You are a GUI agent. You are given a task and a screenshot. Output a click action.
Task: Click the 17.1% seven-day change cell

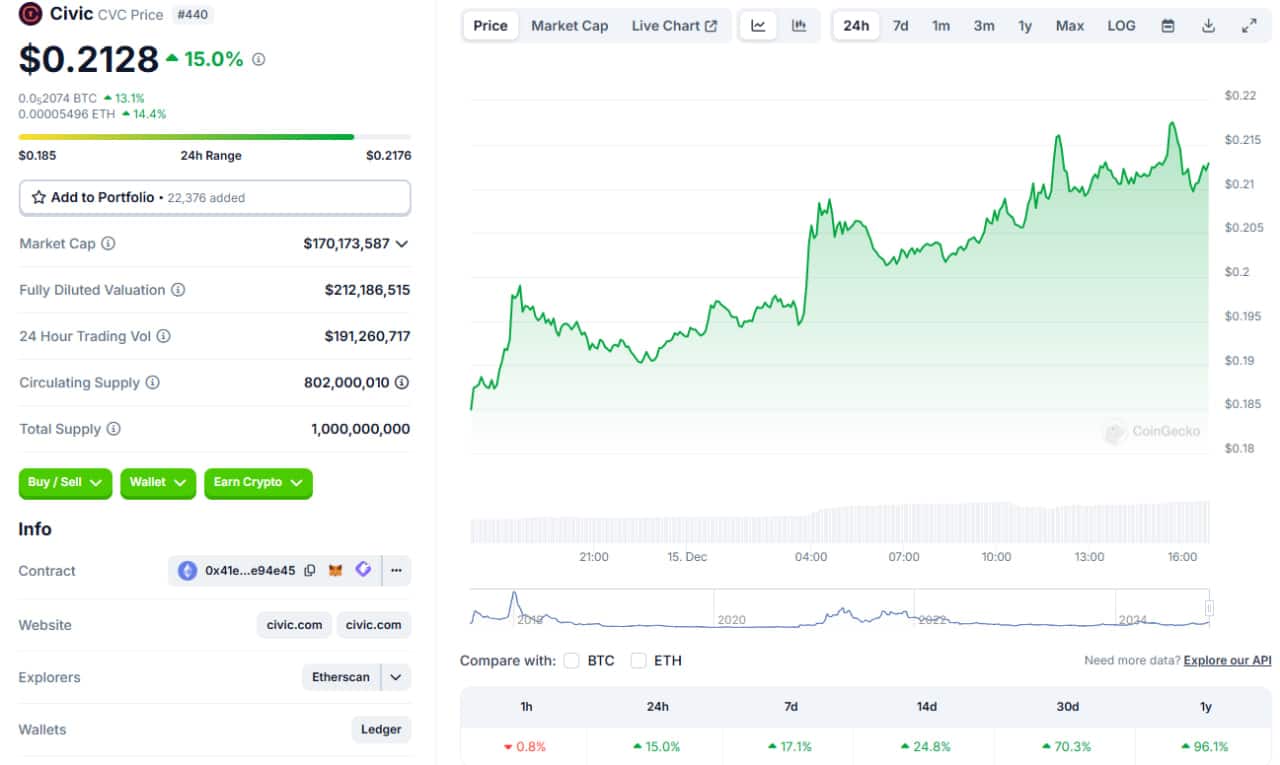click(x=789, y=746)
